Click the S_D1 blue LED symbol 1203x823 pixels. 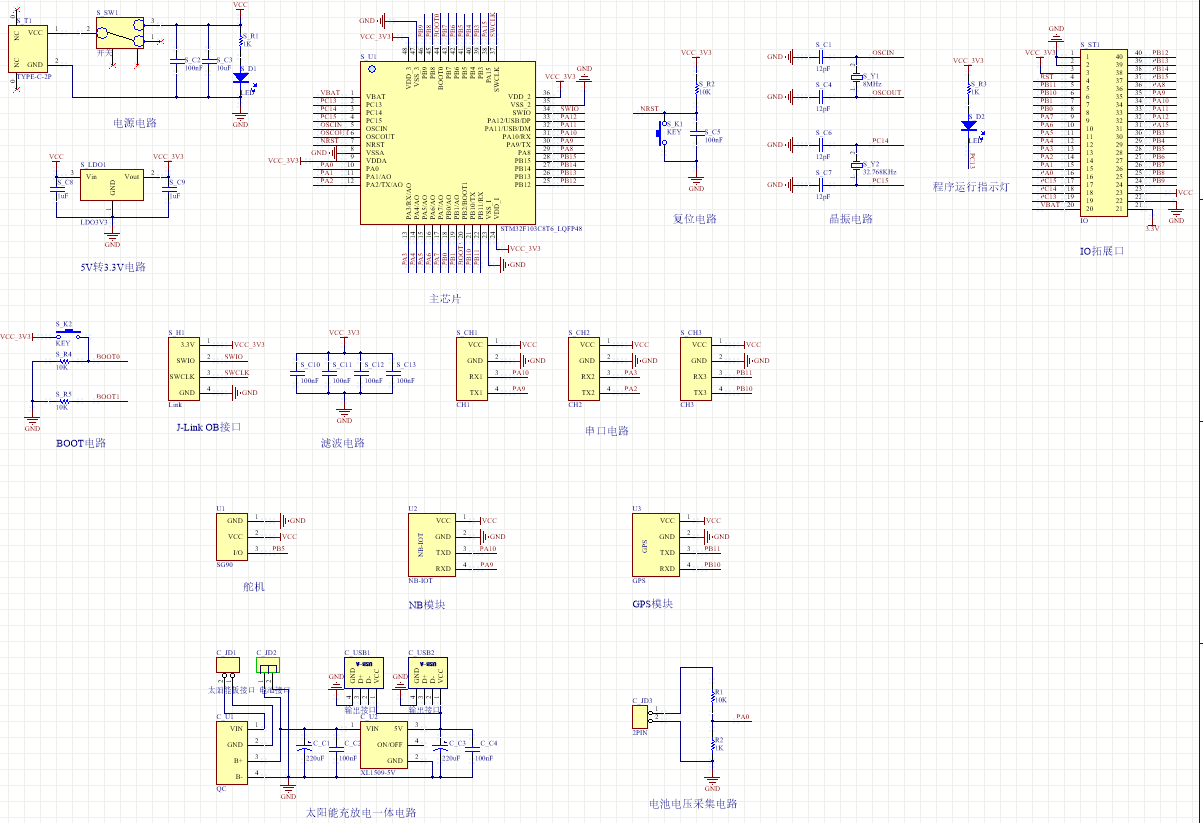click(x=240, y=77)
